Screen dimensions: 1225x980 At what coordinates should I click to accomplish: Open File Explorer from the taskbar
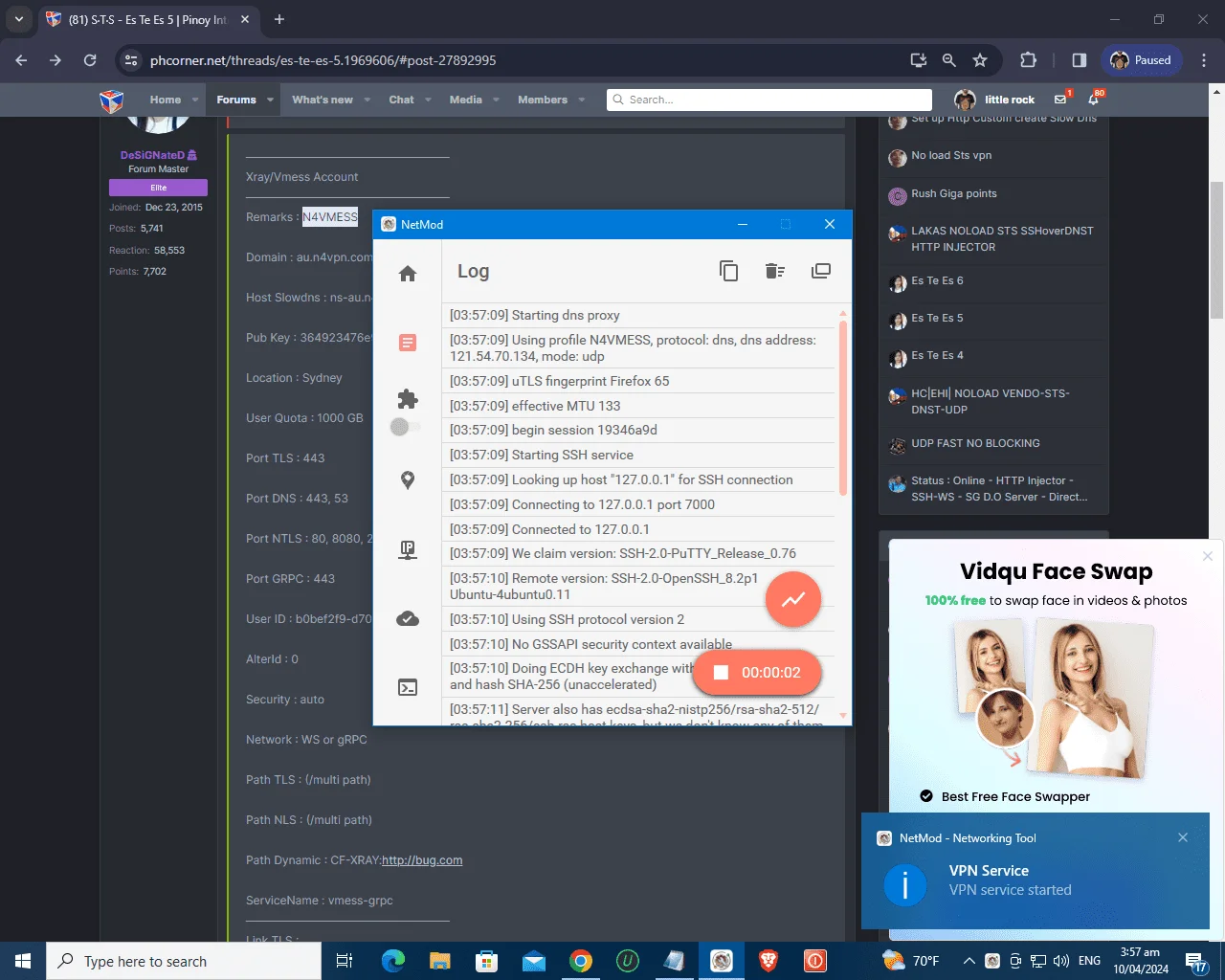point(440,961)
